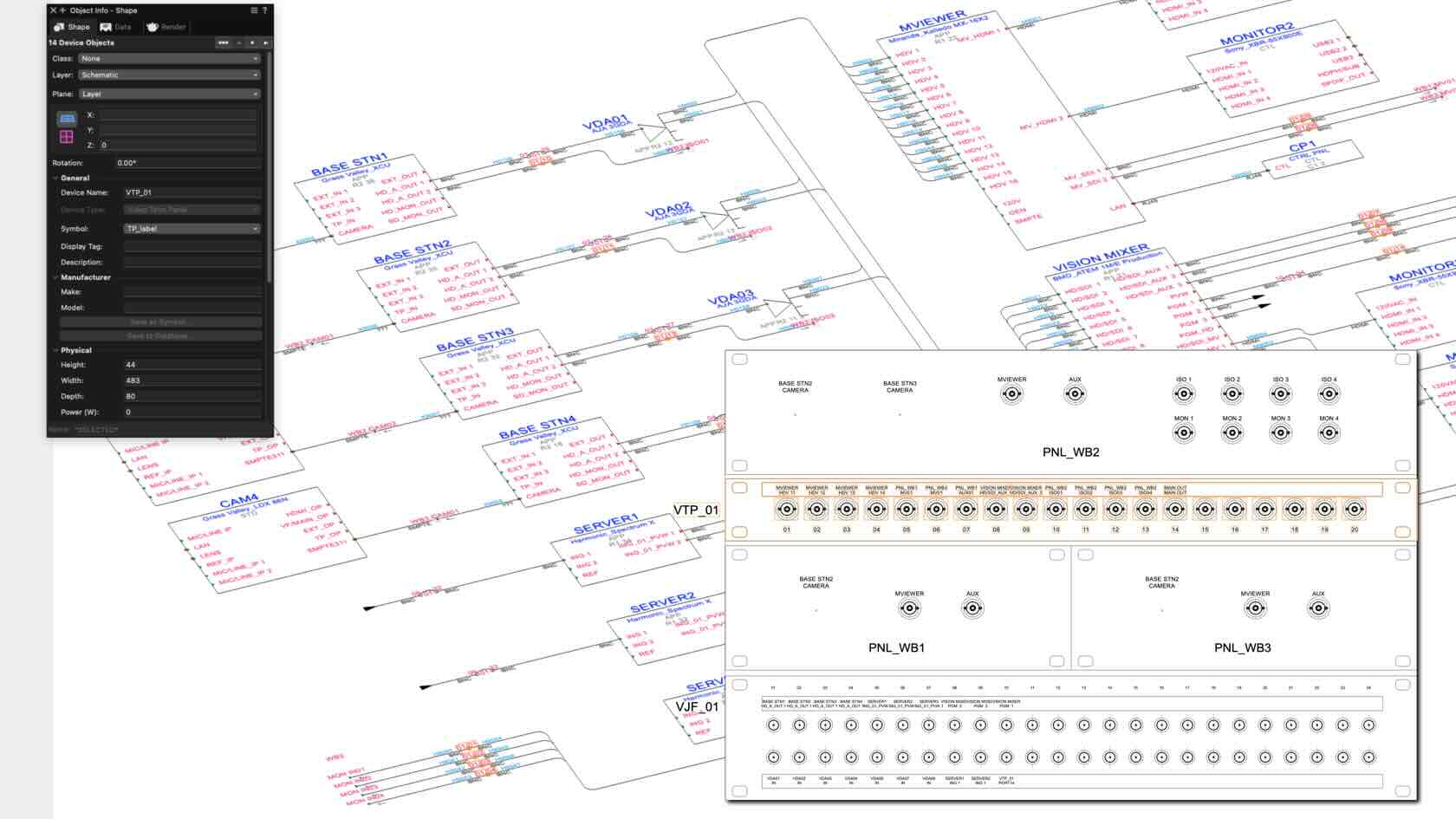This screenshot has width=1456, height=819.
Task: Select the SERVER2 device label
Action: (662, 602)
